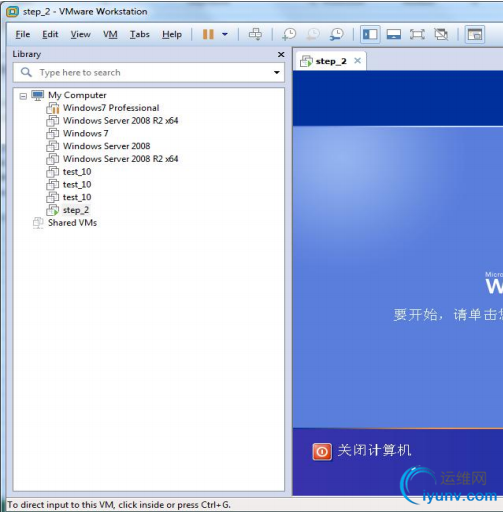Select first Windows Server 2008 R2 x64

(121, 121)
